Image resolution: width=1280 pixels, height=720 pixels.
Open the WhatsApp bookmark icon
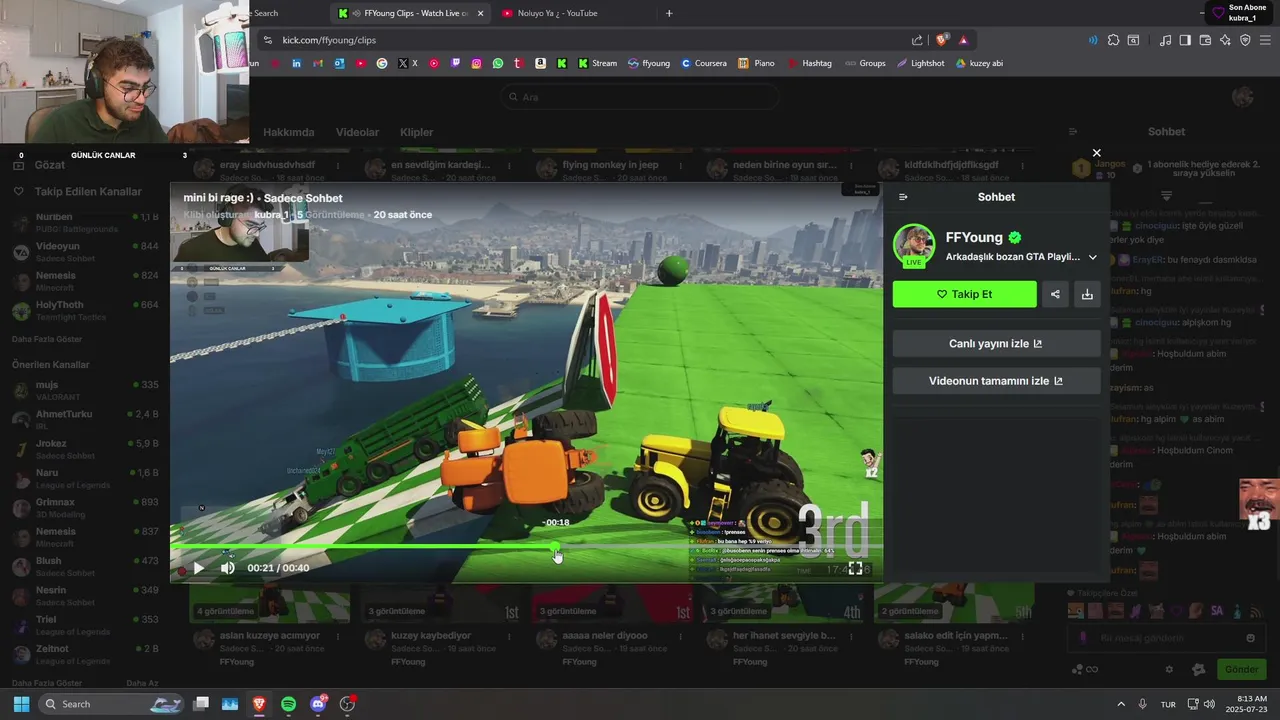pos(498,63)
